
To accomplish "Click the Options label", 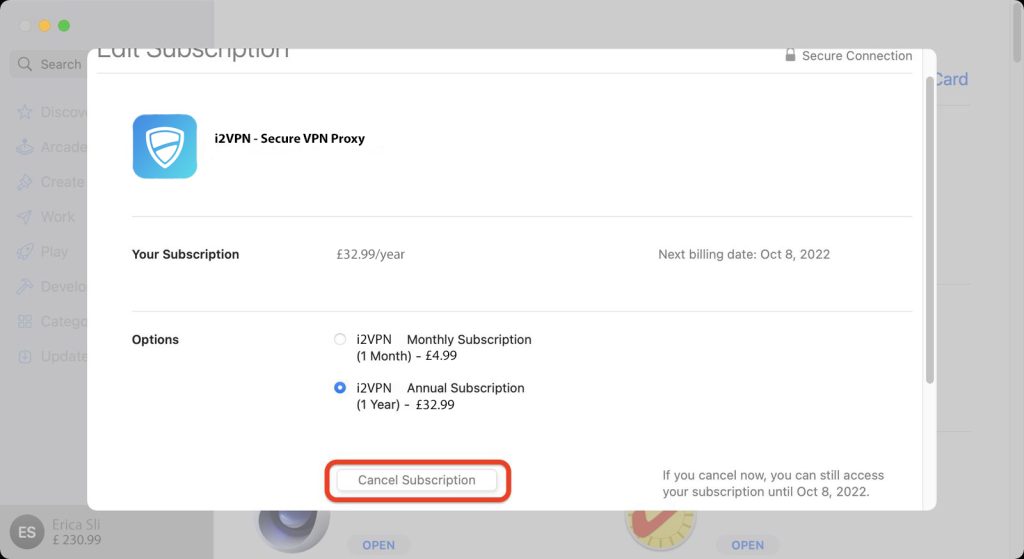I will (155, 340).
